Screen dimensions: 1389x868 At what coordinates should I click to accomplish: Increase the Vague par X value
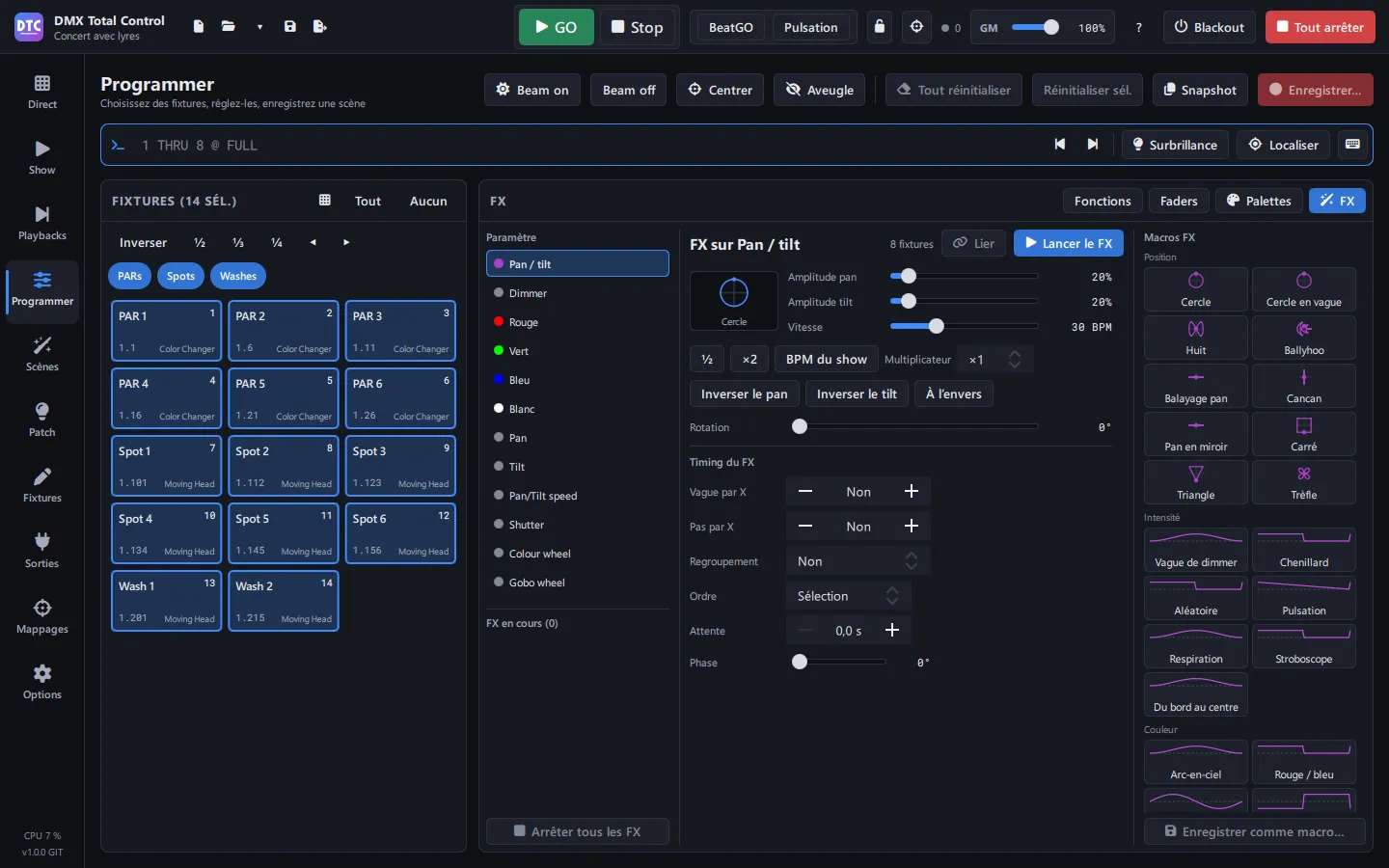tap(912, 492)
